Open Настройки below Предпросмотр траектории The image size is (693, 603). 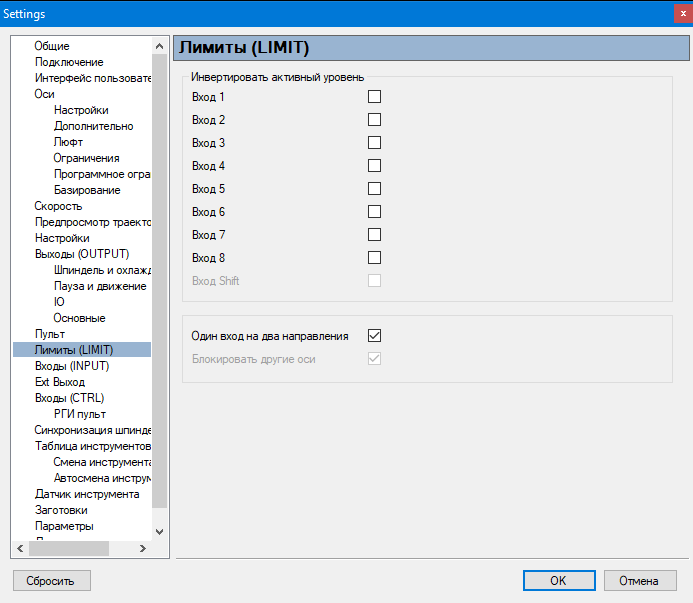(62, 238)
